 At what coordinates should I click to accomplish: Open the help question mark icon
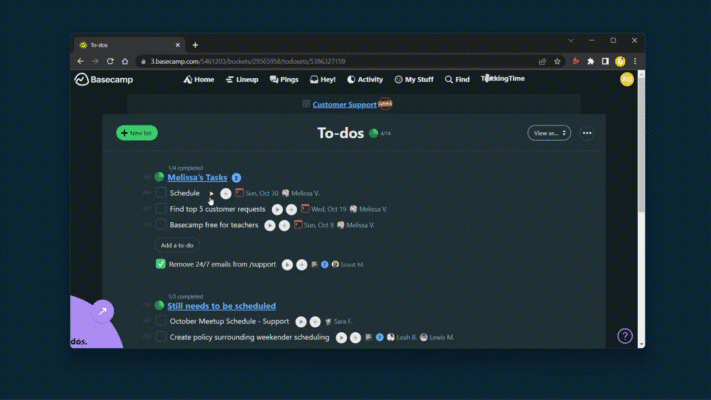[625, 336]
